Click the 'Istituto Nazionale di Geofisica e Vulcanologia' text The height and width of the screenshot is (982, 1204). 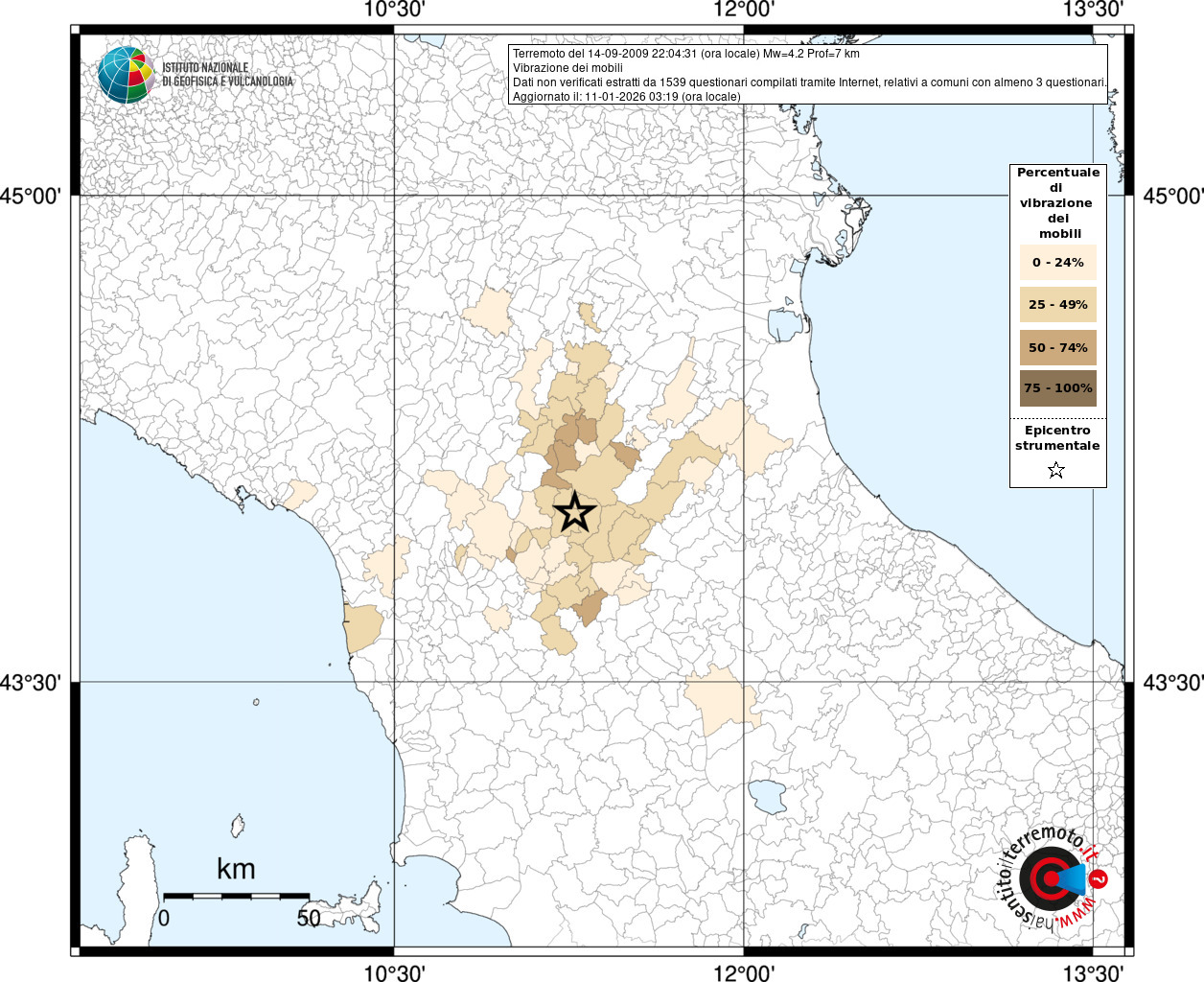tap(227, 75)
